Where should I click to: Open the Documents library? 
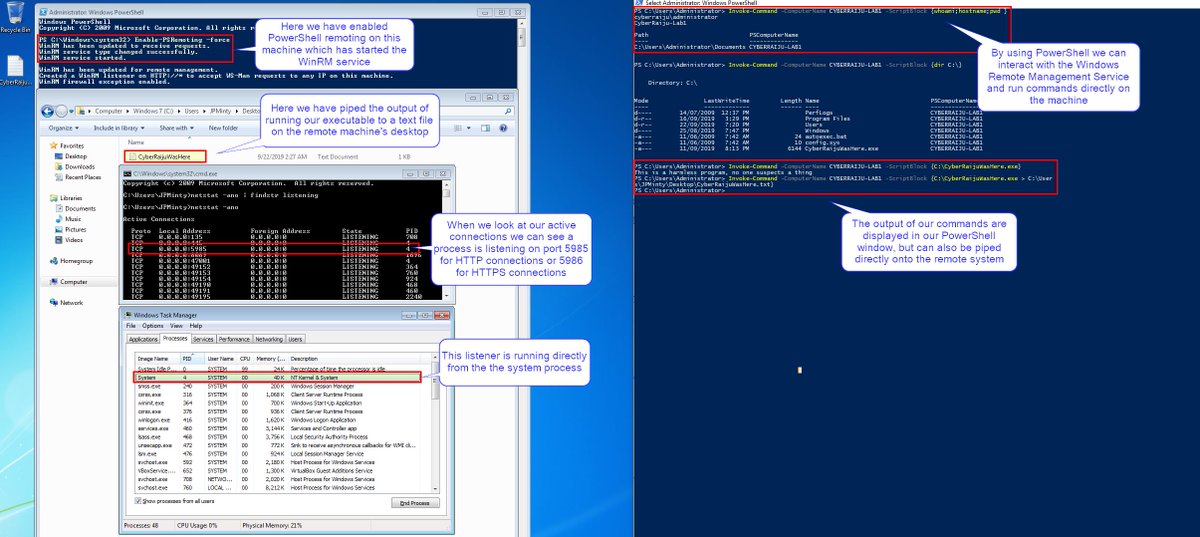click(76, 208)
